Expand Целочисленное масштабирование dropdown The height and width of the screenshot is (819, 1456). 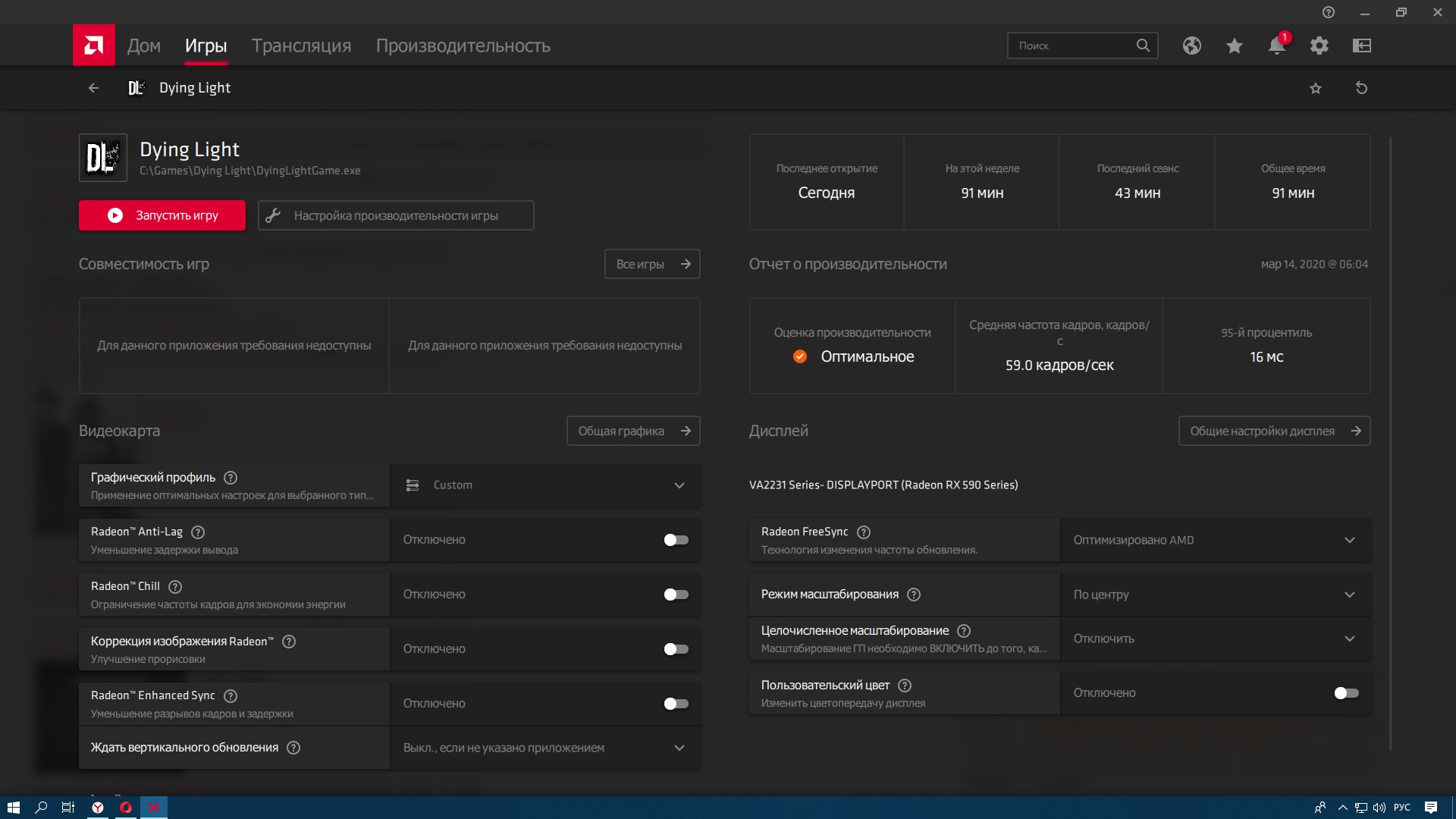click(1216, 639)
